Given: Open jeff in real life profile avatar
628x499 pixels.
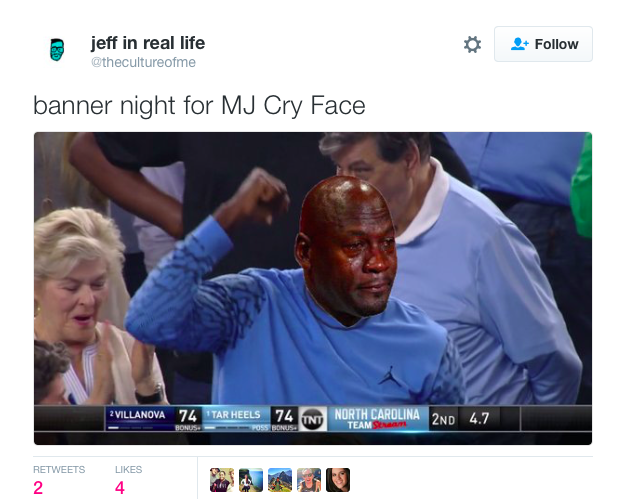Looking at the screenshot, I should [x=57, y=50].
